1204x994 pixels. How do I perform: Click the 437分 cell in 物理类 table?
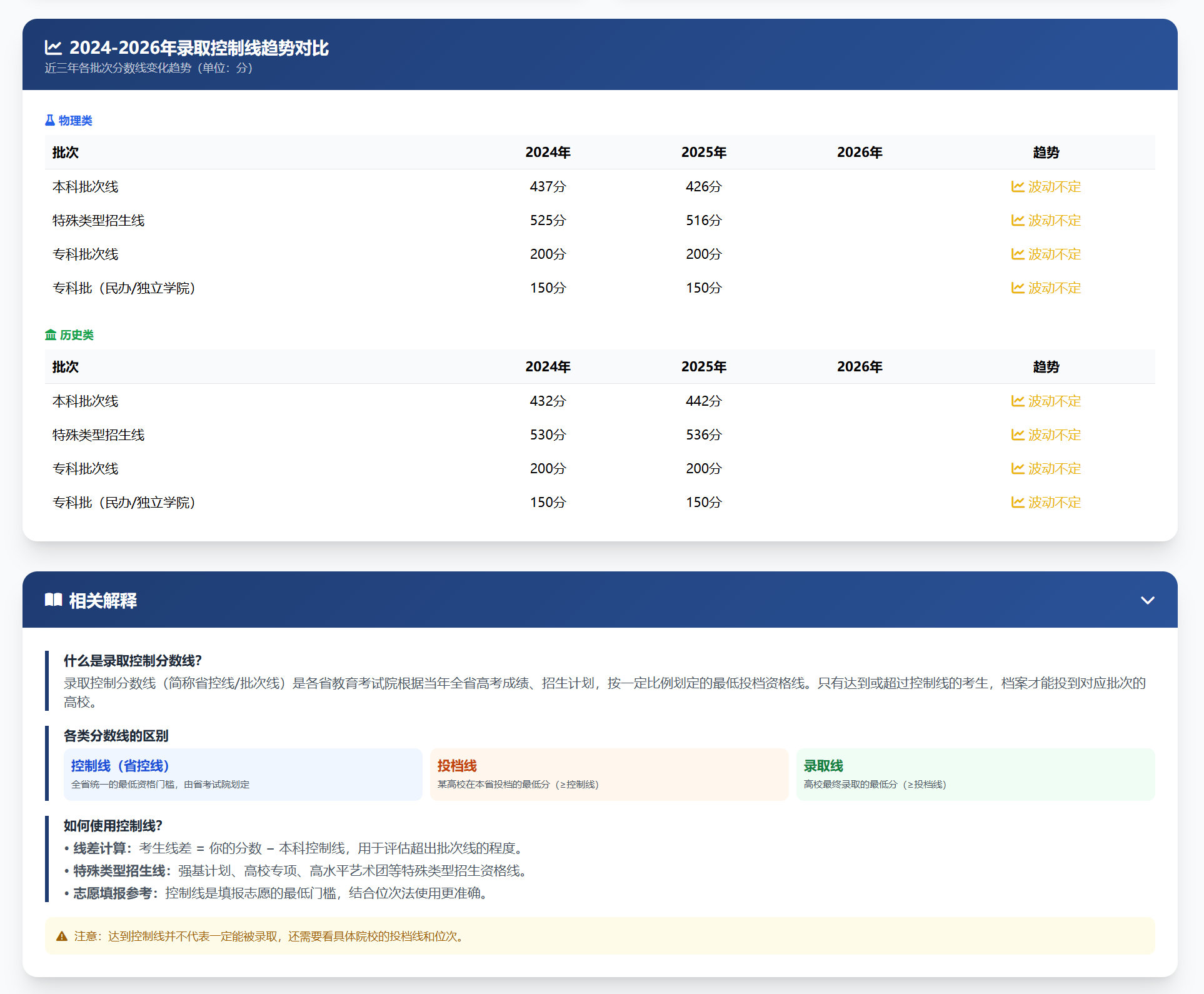tap(548, 186)
